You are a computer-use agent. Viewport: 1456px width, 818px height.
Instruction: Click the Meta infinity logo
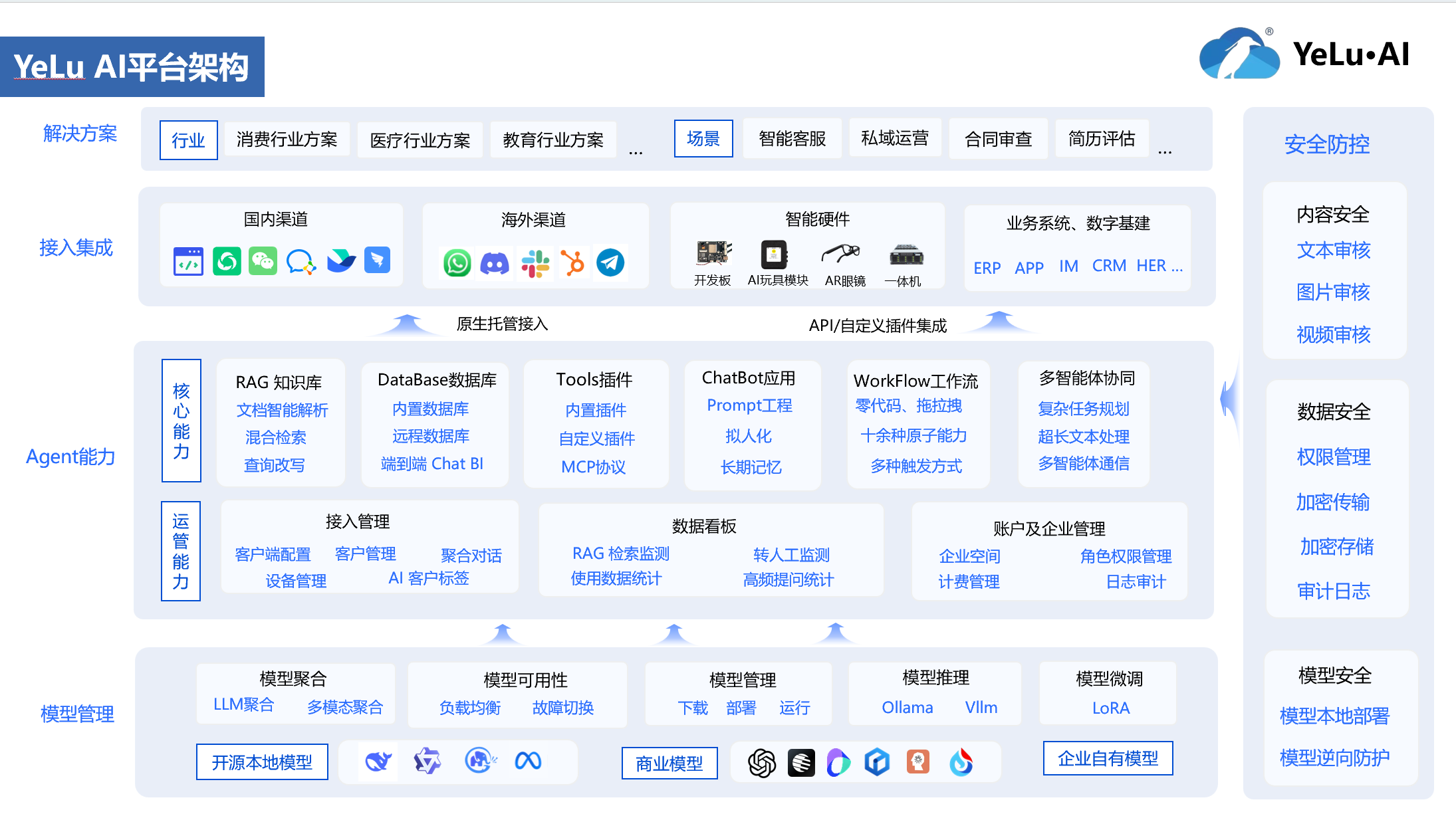[529, 761]
